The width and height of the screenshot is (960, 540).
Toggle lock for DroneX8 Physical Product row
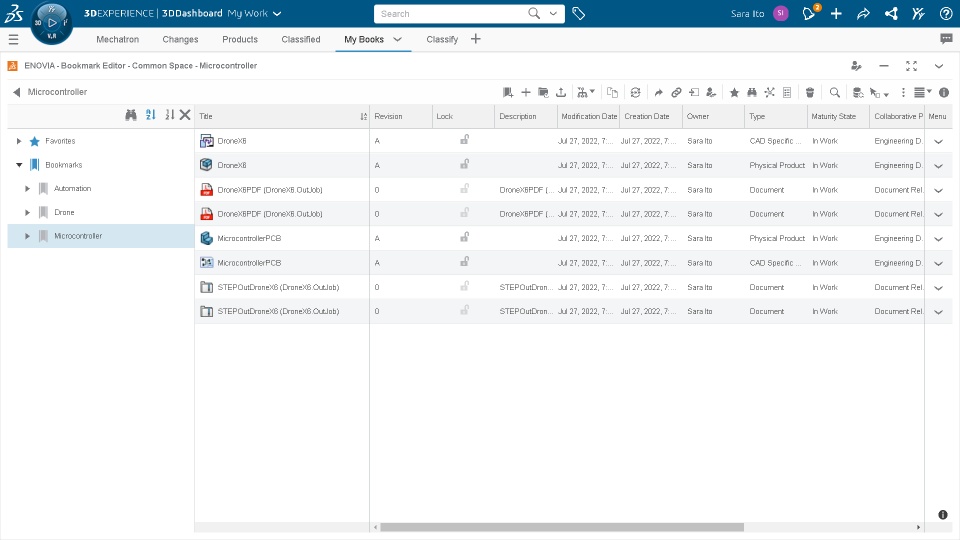tap(465, 164)
